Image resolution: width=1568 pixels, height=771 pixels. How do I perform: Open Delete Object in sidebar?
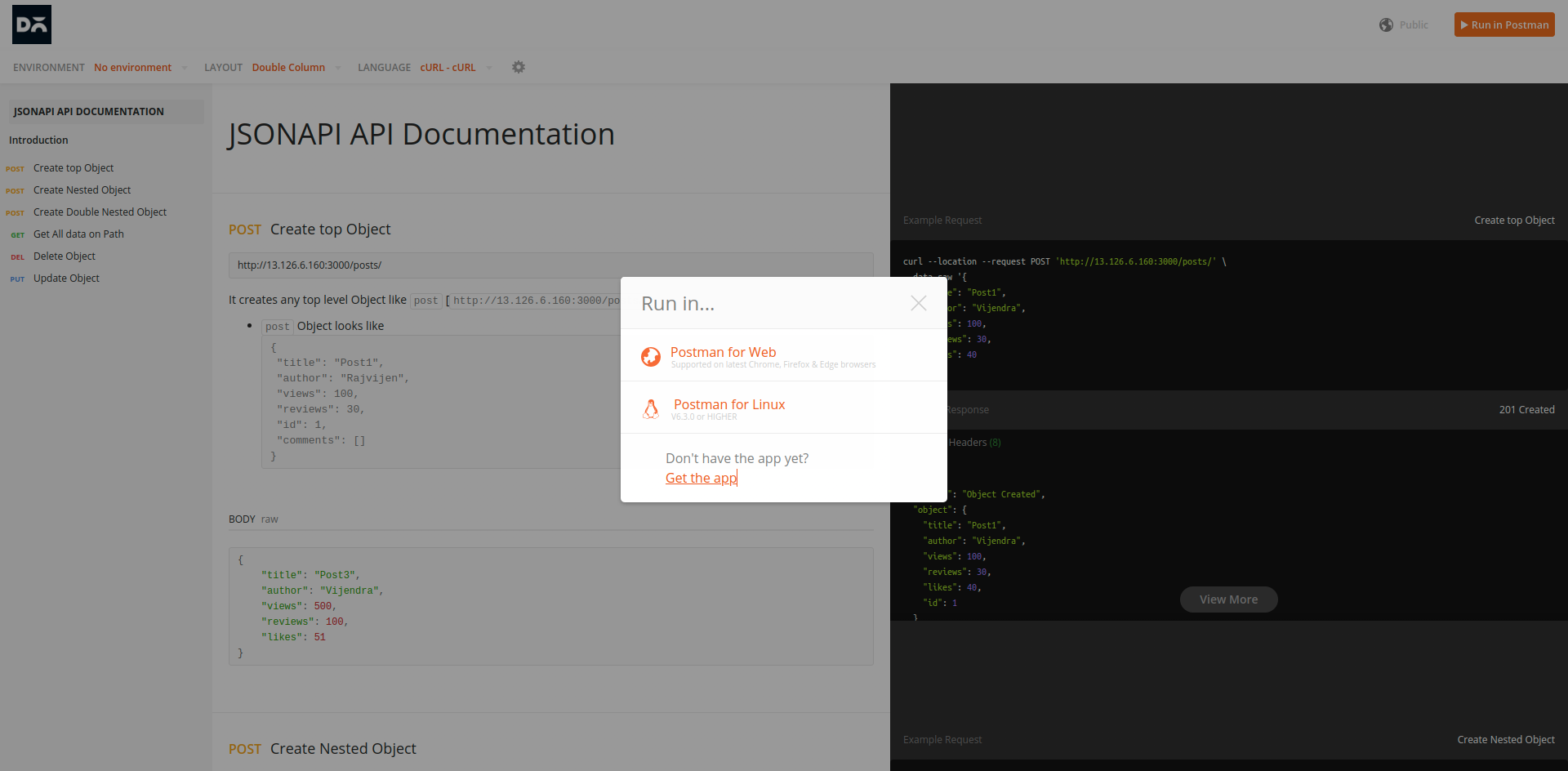point(65,256)
